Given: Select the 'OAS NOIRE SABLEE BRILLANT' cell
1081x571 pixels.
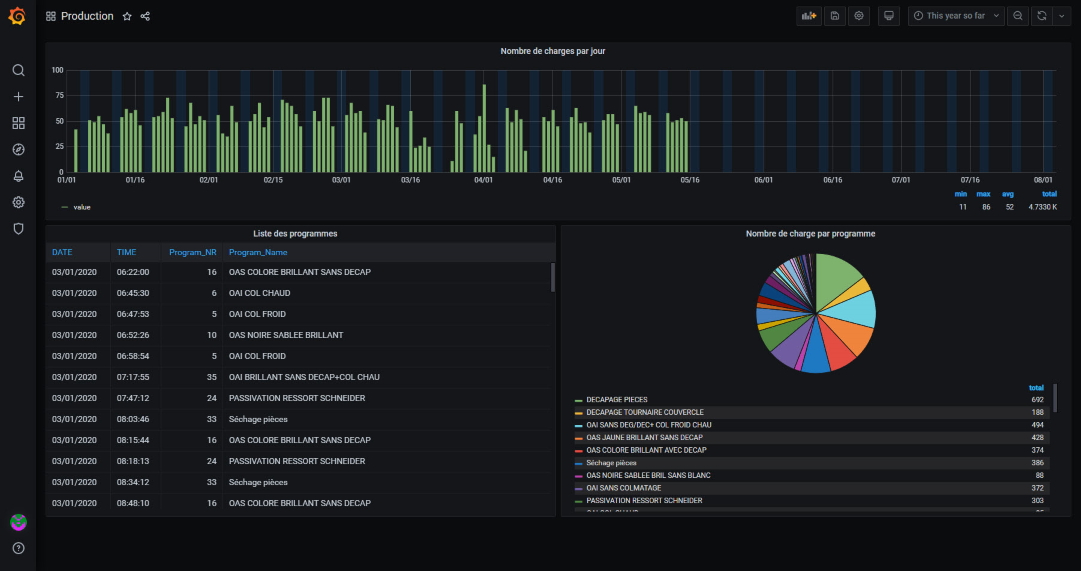Looking at the screenshot, I should (285, 335).
